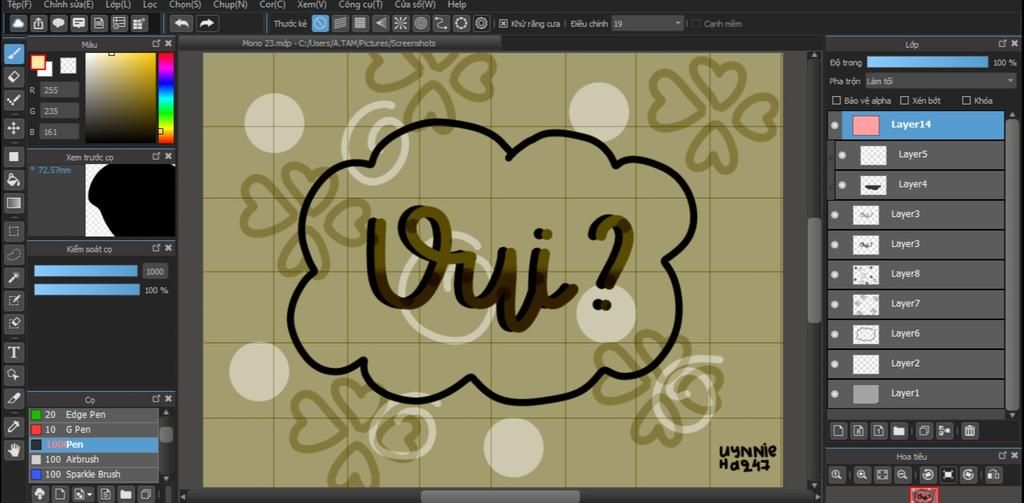This screenshot has width=1024, height=503.
Task: Enable the concentric circle snap guide
Action: pyautogui.click(x=421, y=24)
